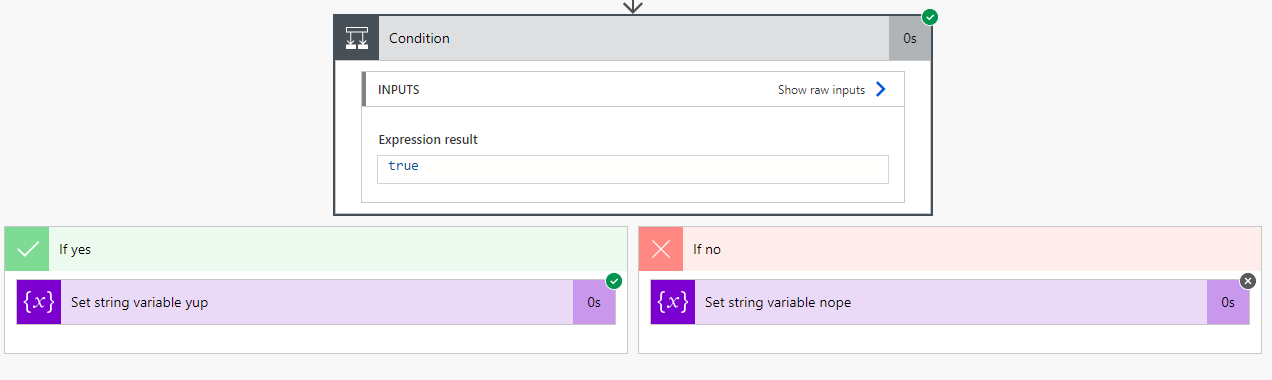Open Show raw inputs chevron

[880, 89]
